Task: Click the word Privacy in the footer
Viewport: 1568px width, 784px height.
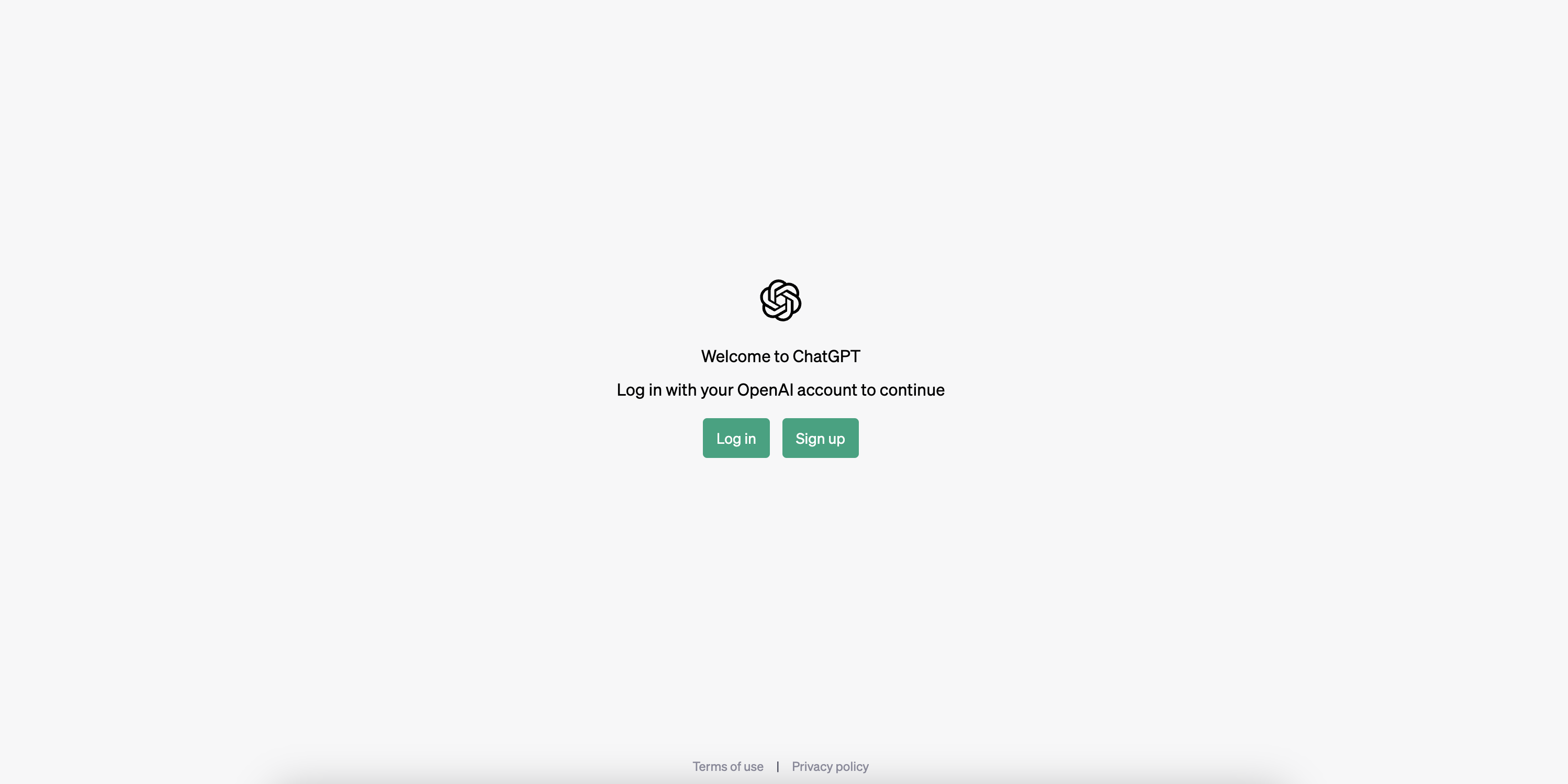Action: pyautogui.click(x=812, y=766)
